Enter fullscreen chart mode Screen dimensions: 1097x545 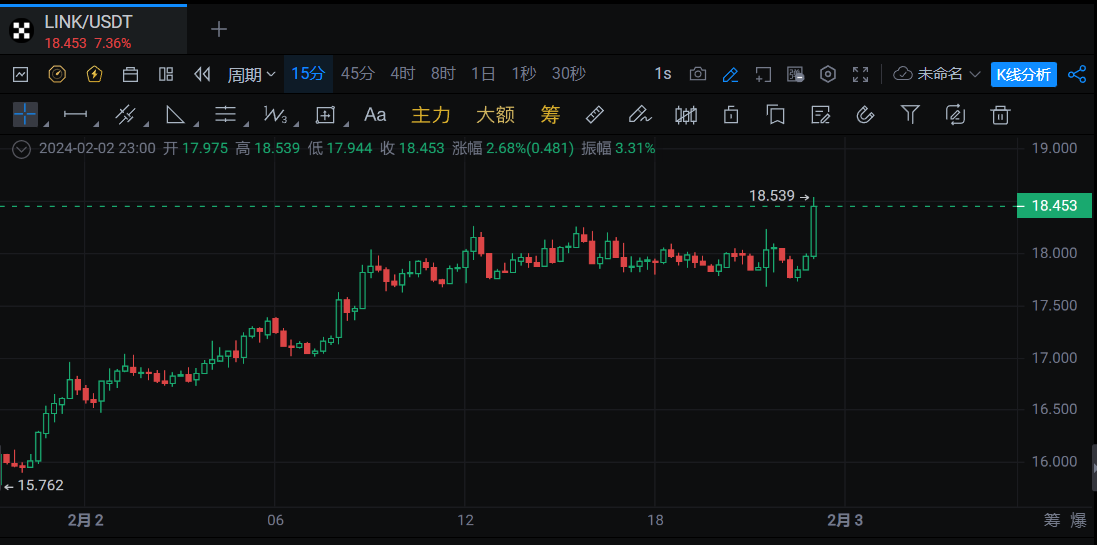[x=860, y=74]
